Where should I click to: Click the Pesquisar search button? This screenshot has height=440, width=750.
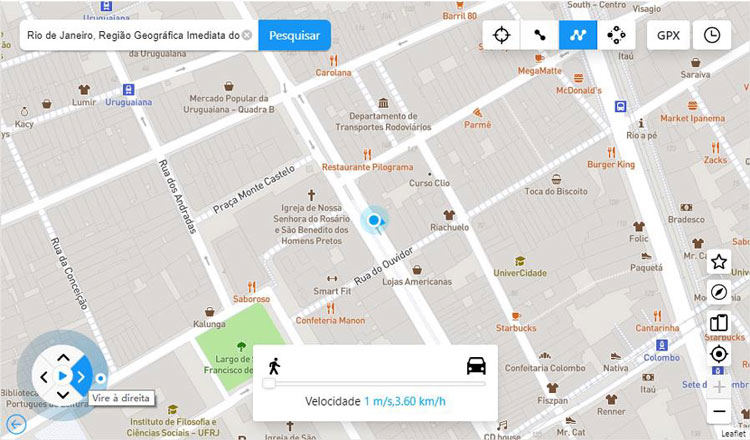(x=294, y=35)
